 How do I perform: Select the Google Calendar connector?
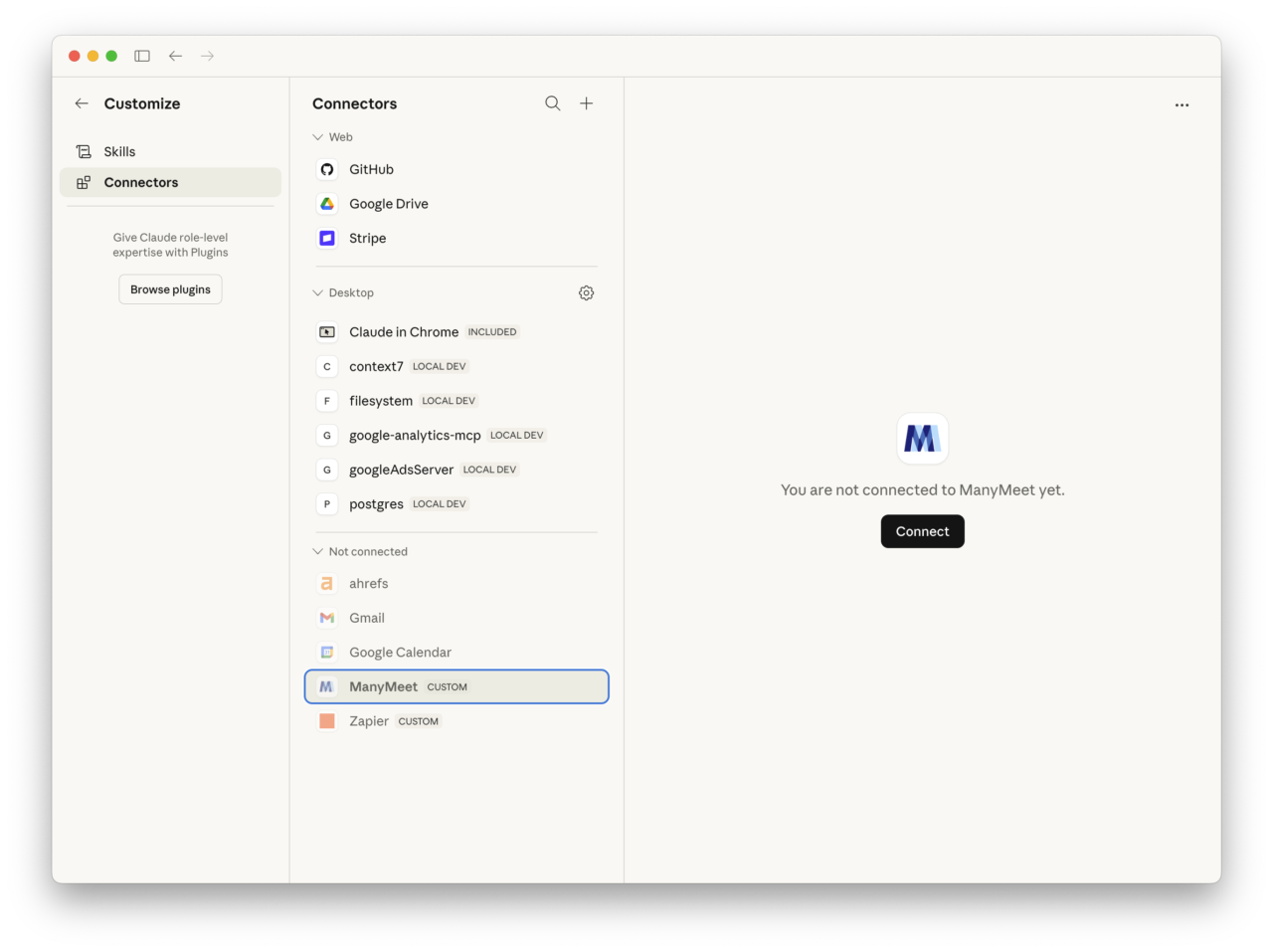(x=400, y=652)
